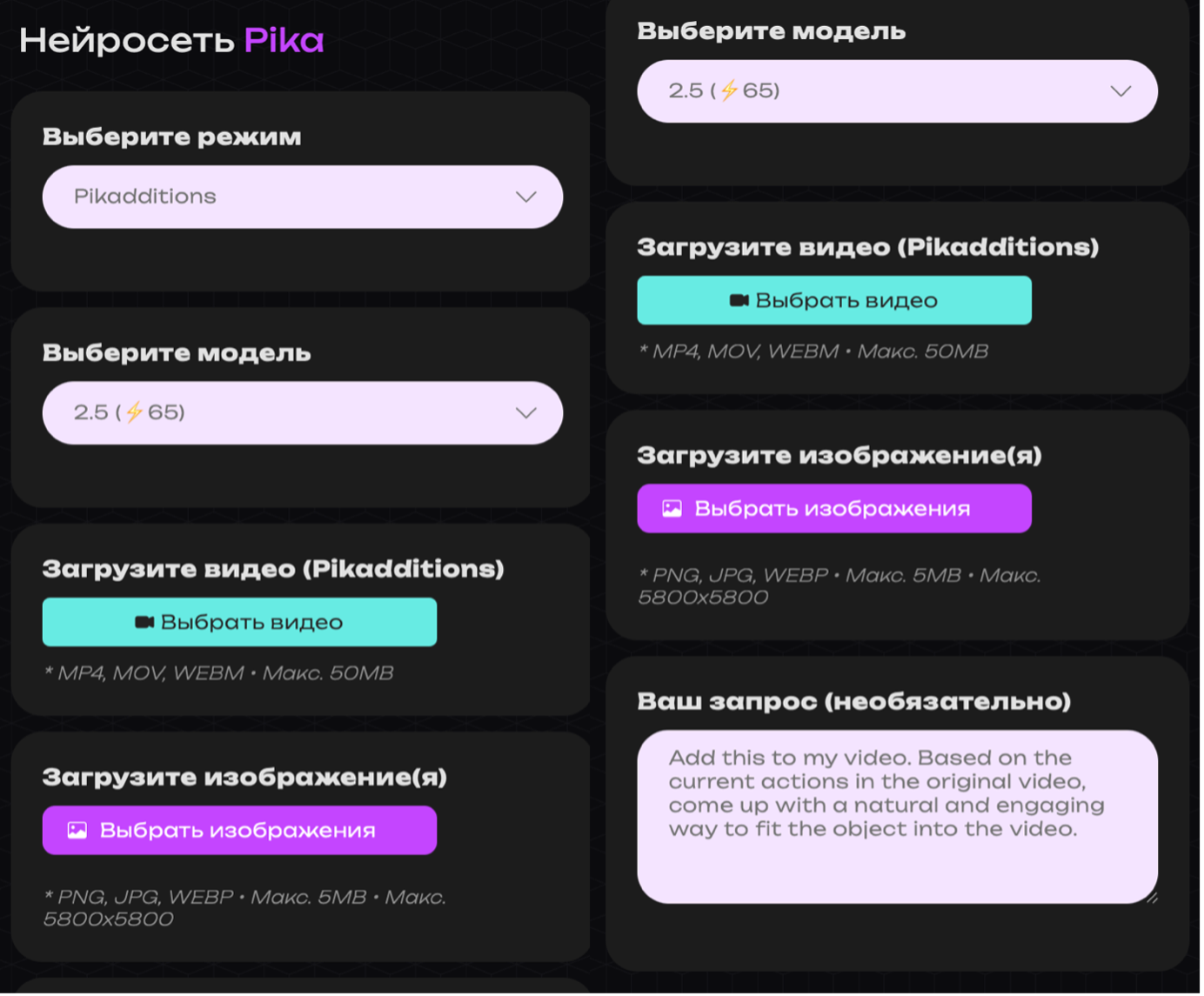The width and height of the screenshot is (1204, 996).
Task: Click the picture icon on right-column Выбрать изображения
Action: tap(672, 509)
